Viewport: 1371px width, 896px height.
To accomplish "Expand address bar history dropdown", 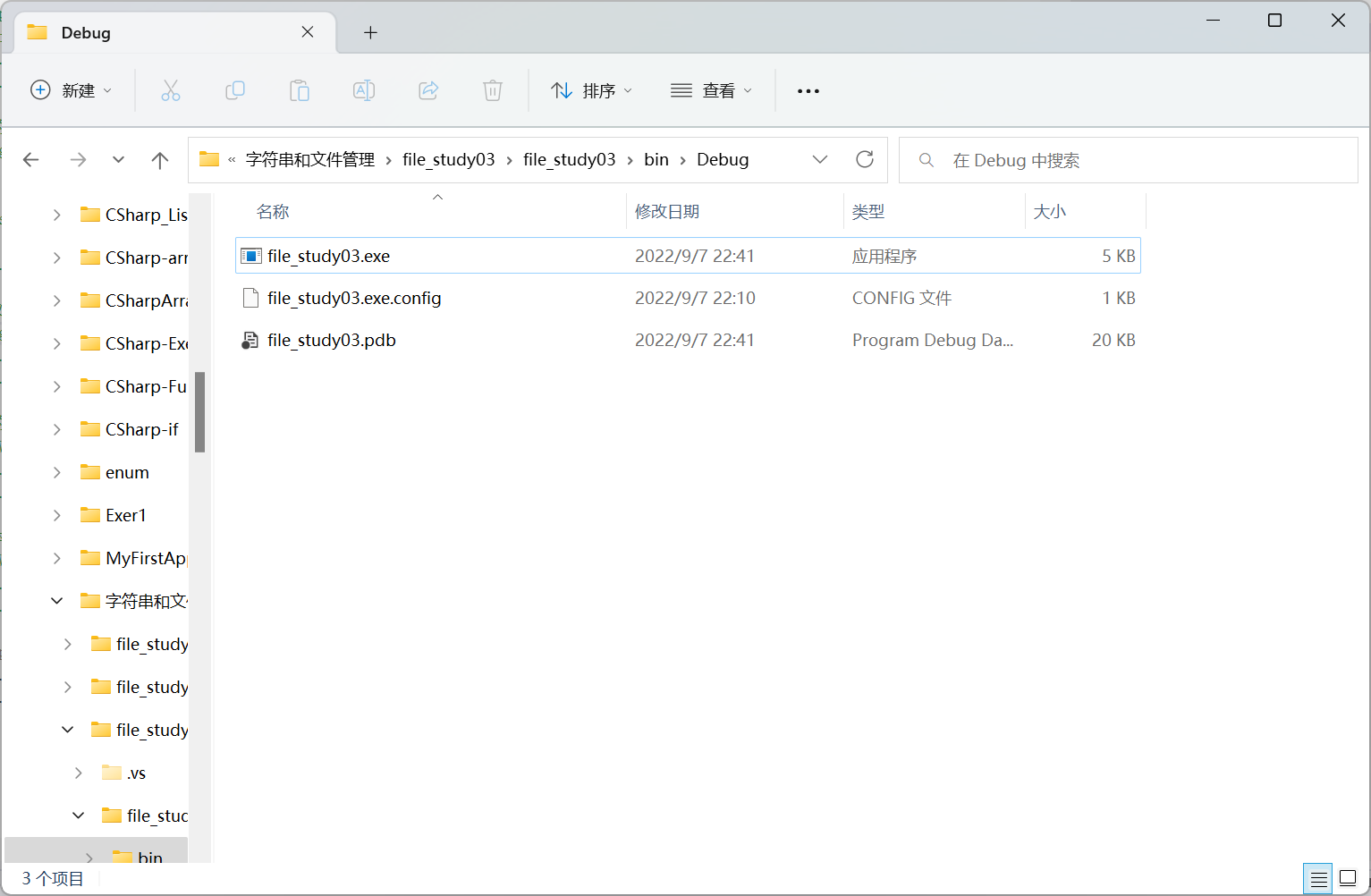I will 820,159.
